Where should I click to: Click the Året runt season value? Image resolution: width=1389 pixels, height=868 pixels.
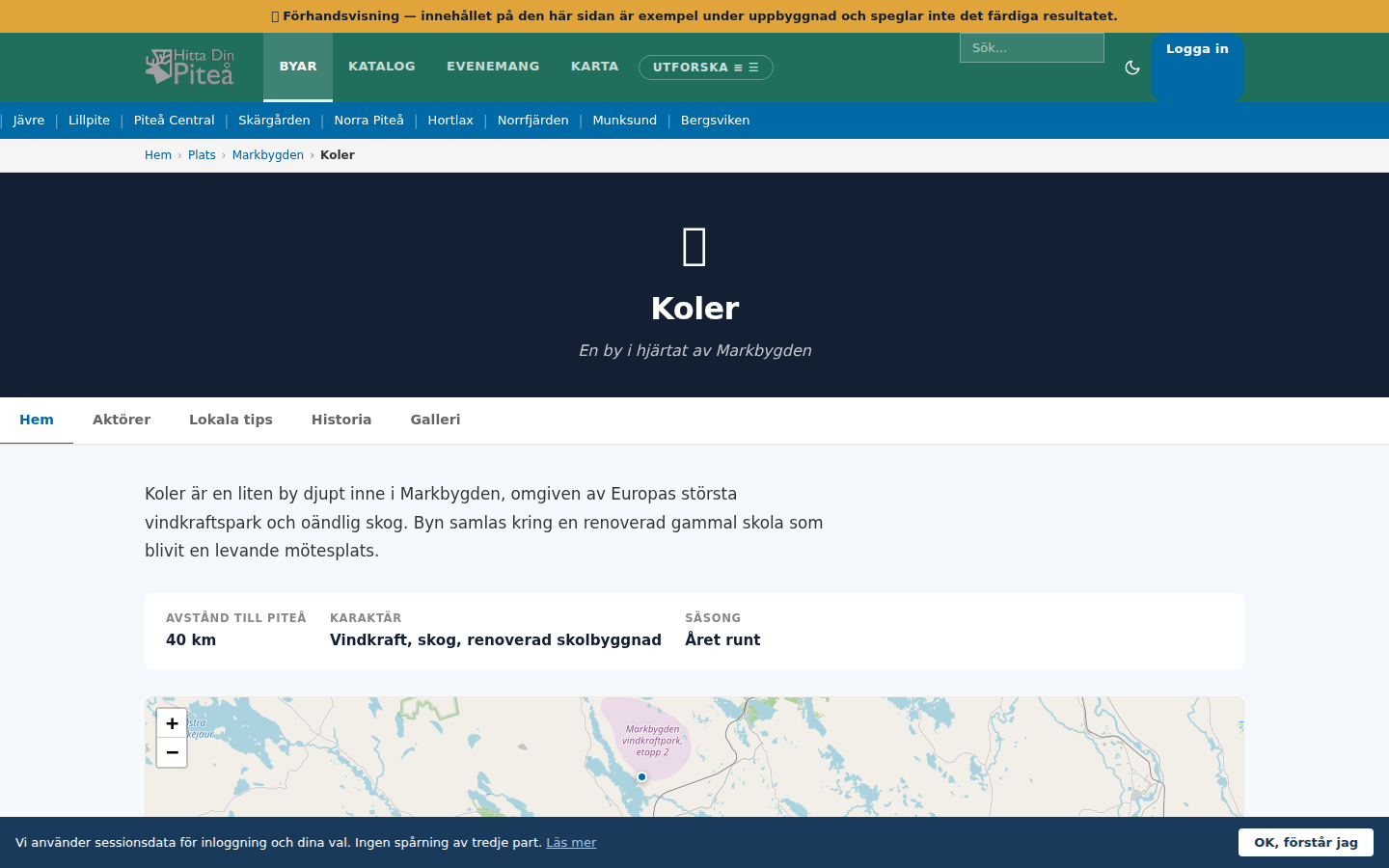[722, 640]
